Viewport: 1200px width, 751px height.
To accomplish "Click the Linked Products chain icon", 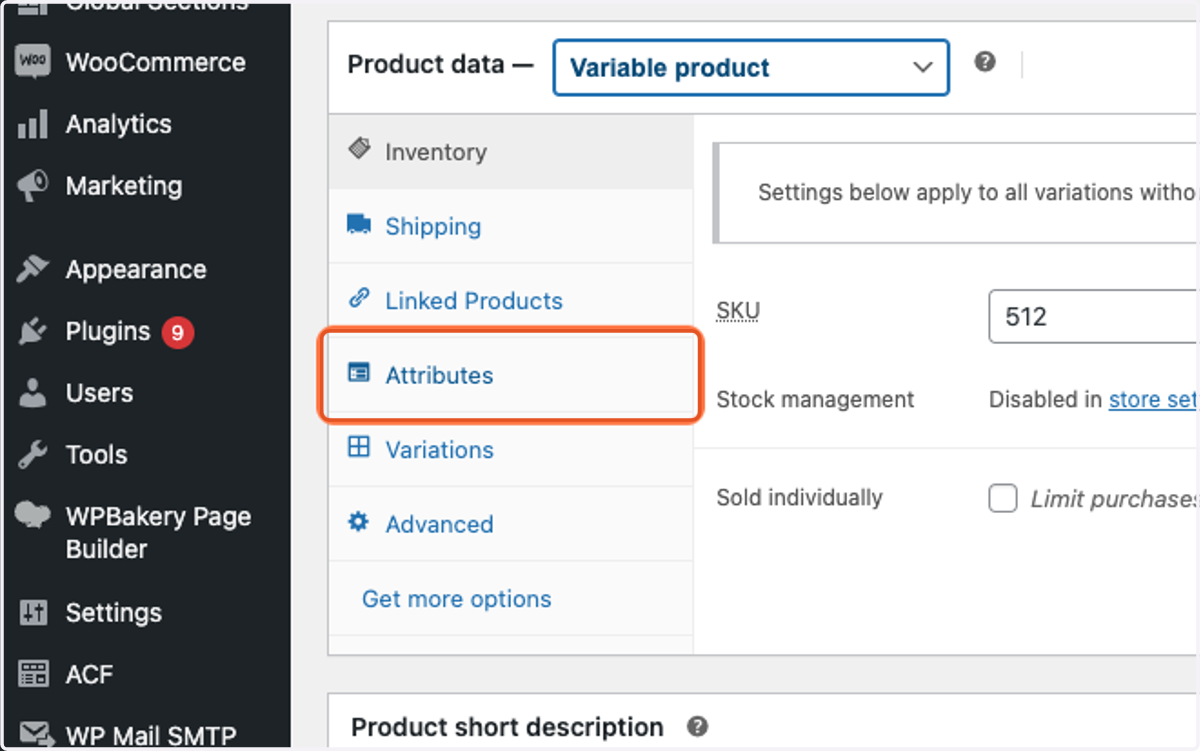I will point(358,298).
